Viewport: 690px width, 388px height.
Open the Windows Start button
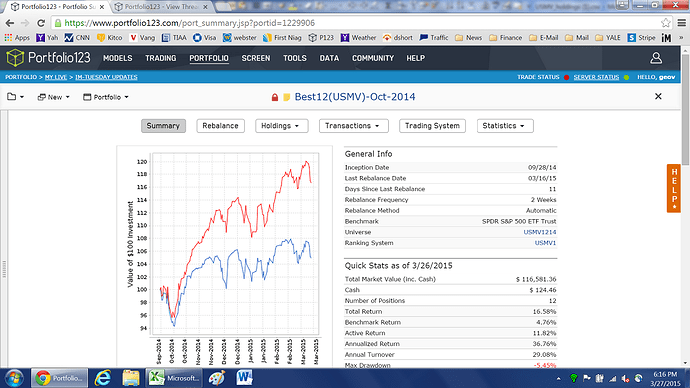pos(14,378)
